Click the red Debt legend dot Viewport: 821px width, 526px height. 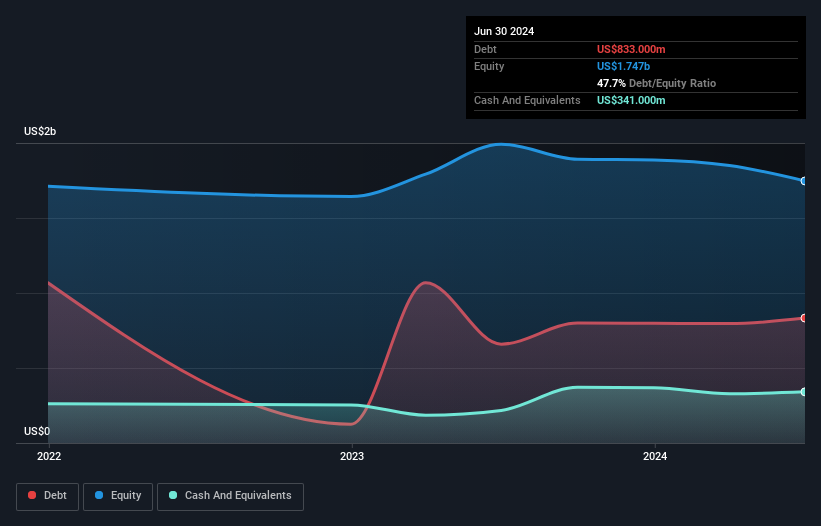click(32, 495)
